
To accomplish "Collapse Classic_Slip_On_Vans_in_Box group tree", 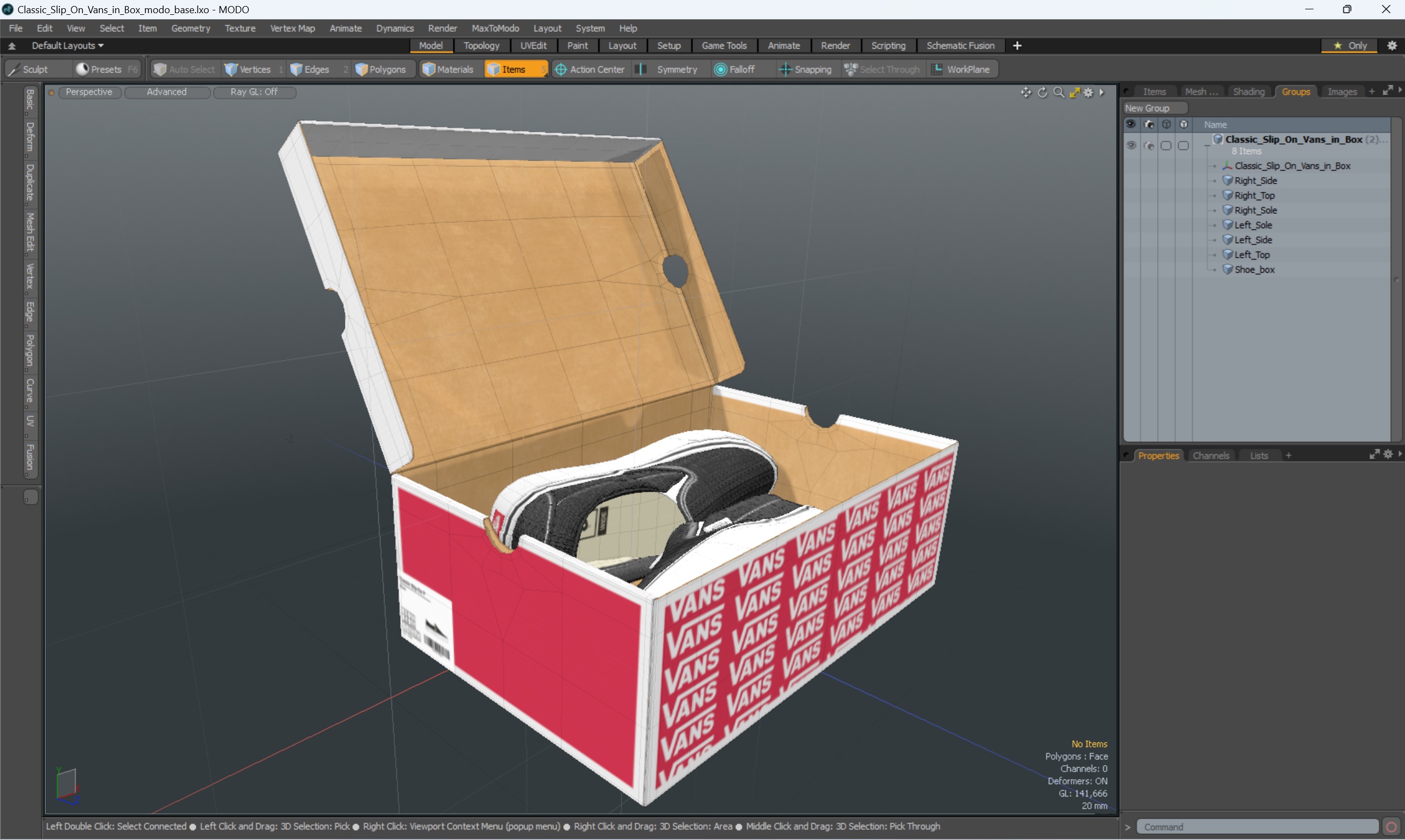I will tap(1207, 145).
